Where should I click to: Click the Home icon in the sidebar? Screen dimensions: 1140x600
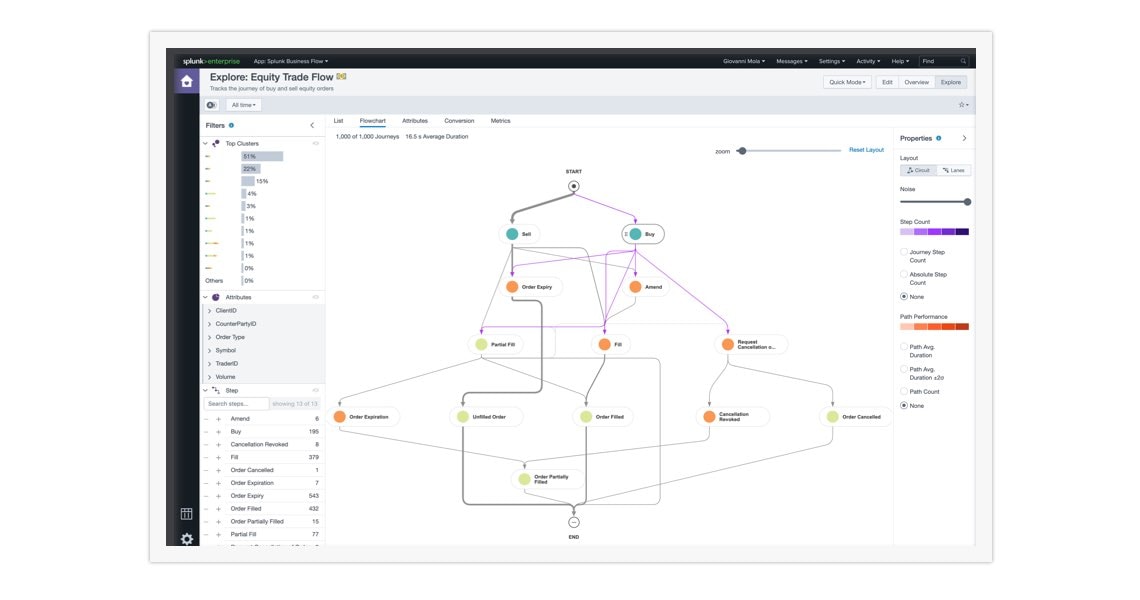[186, 82]
